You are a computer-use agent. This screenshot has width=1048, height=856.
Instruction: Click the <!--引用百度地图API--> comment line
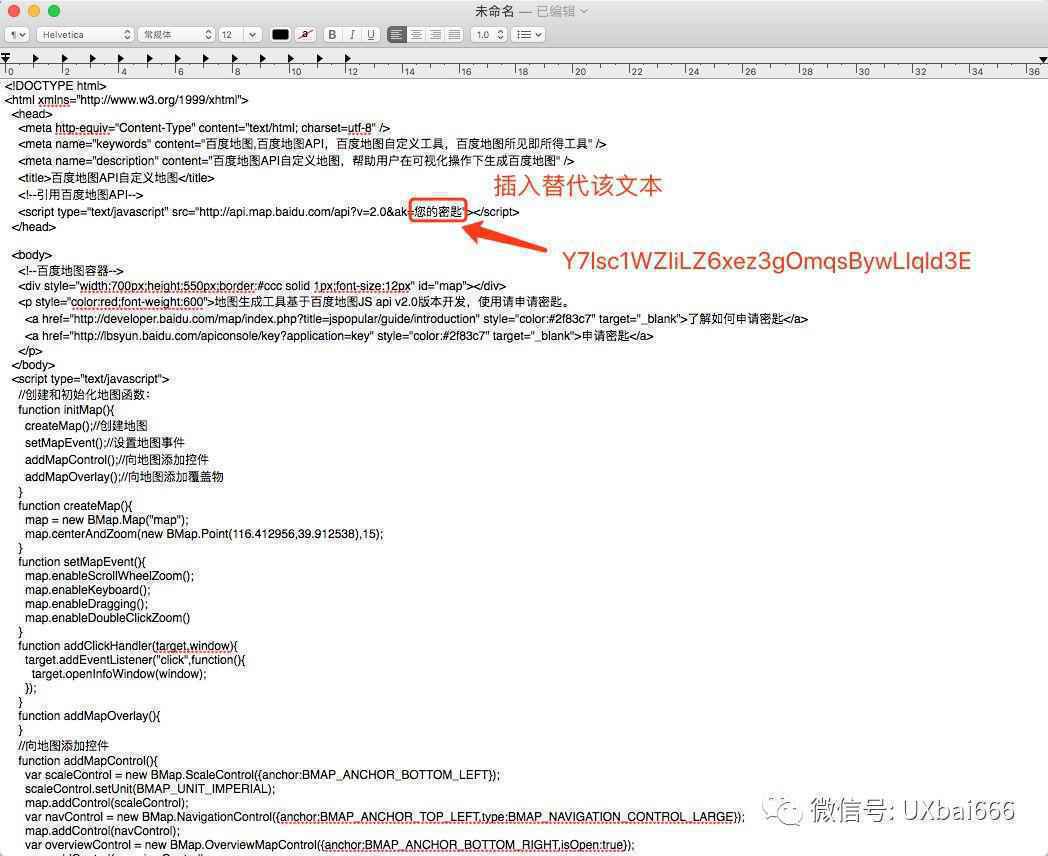coord(80,194)
